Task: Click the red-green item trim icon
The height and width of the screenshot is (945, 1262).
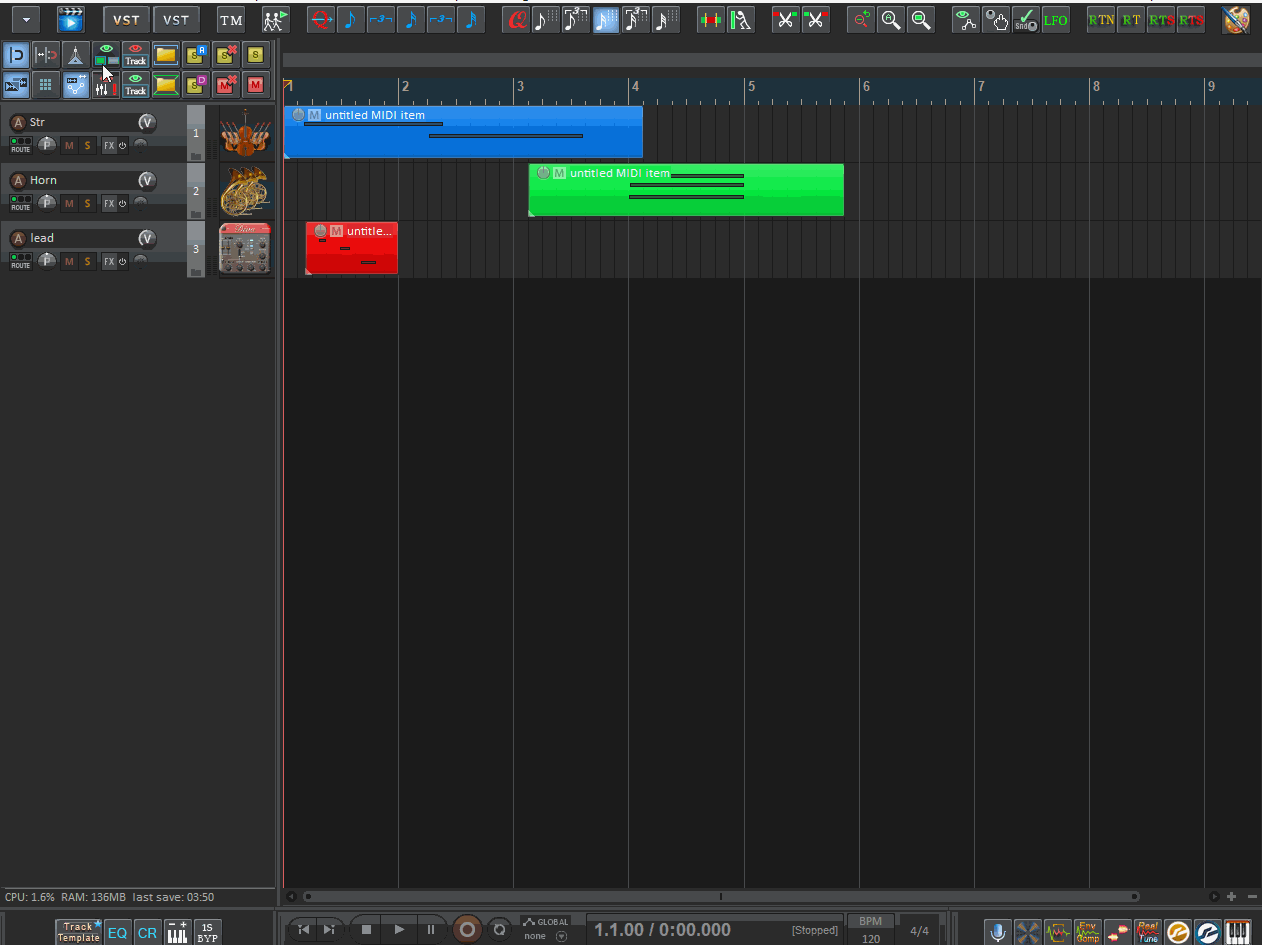Action: coord(710,19)
